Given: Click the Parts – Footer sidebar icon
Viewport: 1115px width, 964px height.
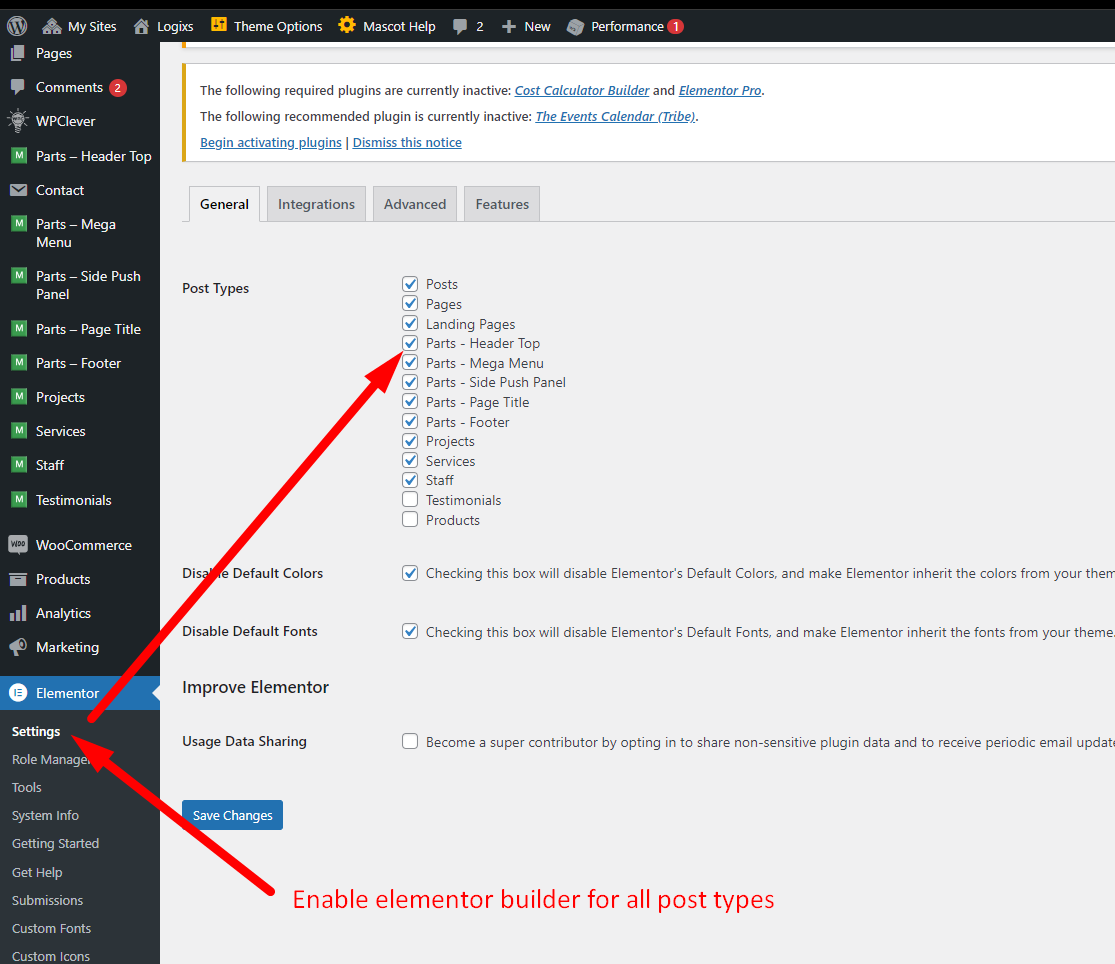Looking at the screenshot, I should click(x=19, y=362).
